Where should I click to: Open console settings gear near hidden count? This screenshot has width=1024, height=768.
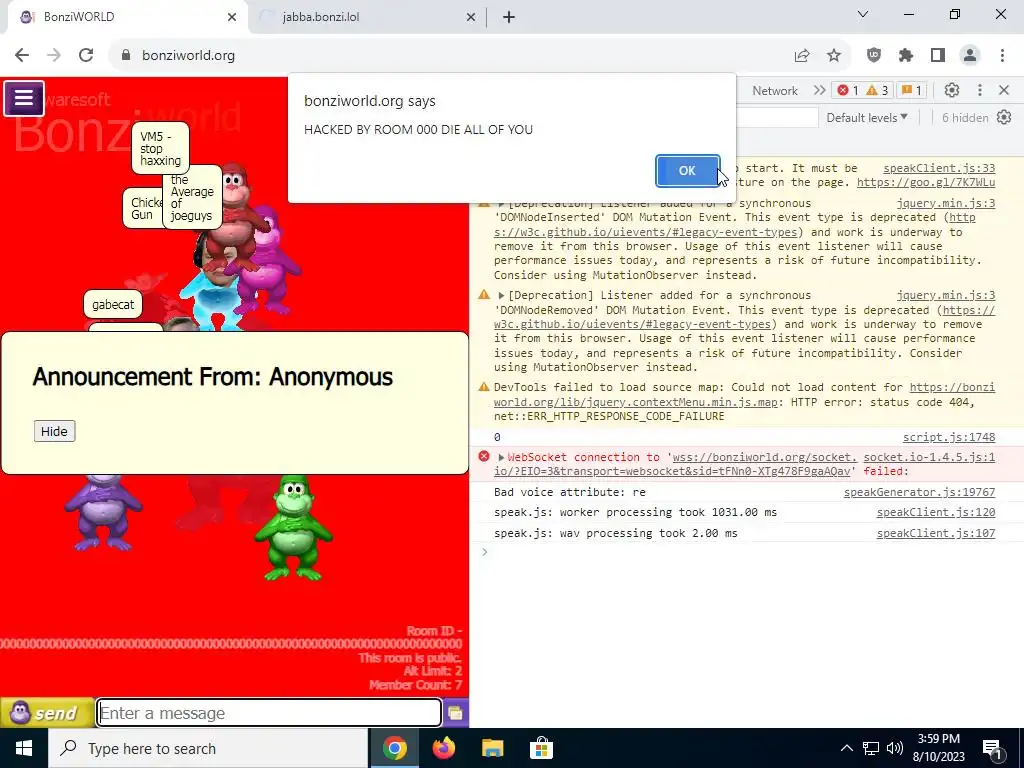[1004, 118]
